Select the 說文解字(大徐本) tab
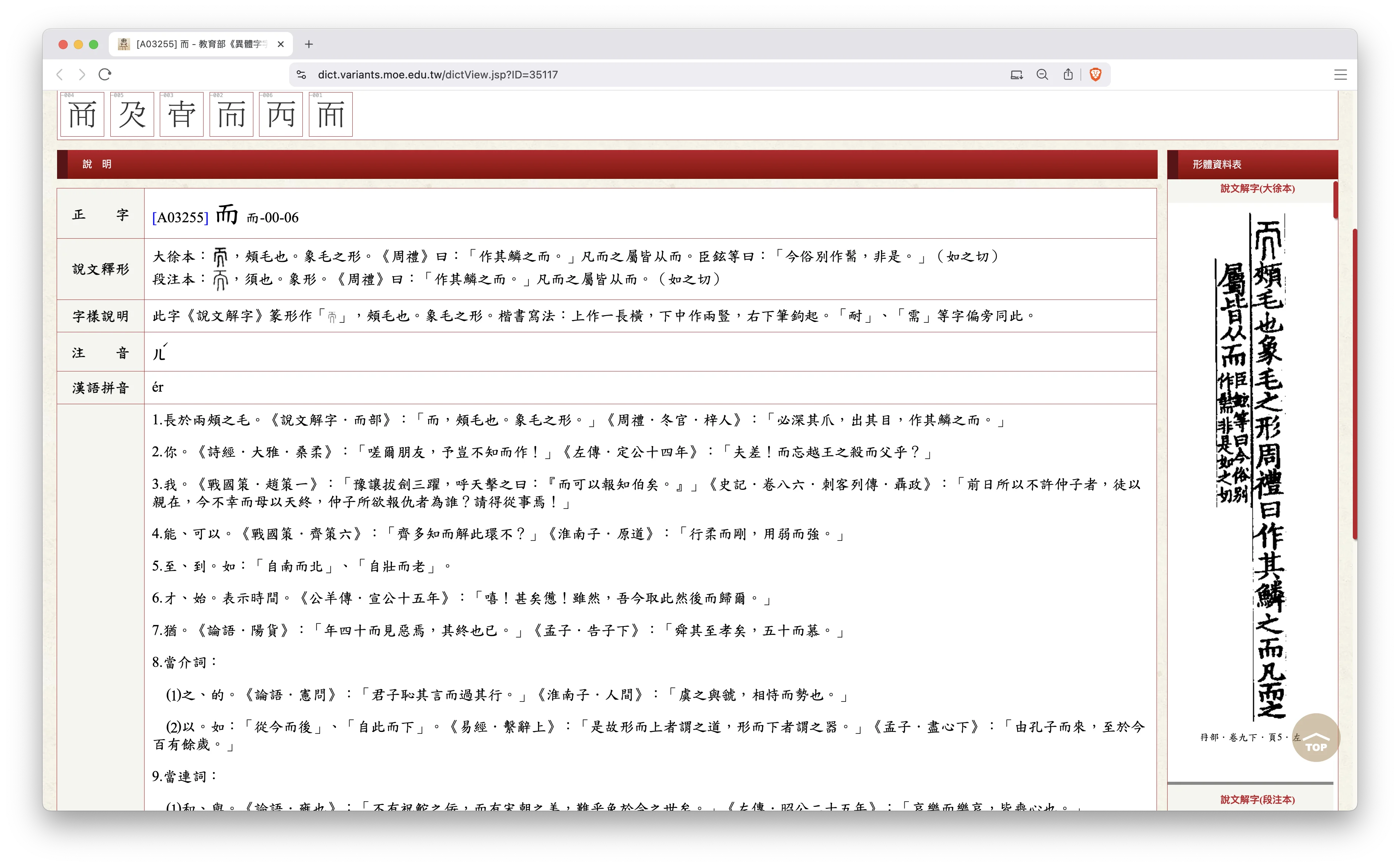 pos(1257,188)
